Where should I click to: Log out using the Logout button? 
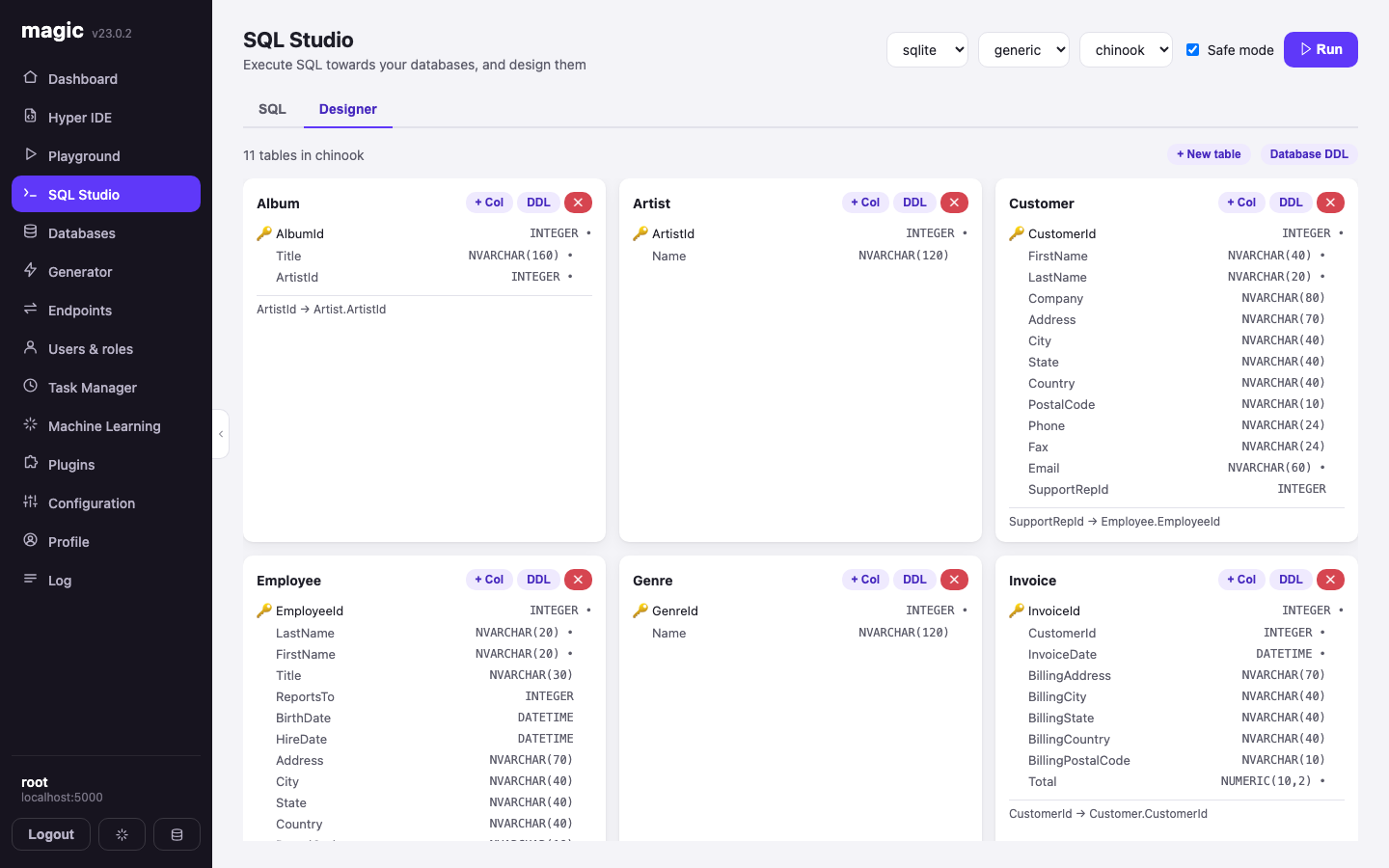(51, 834)
